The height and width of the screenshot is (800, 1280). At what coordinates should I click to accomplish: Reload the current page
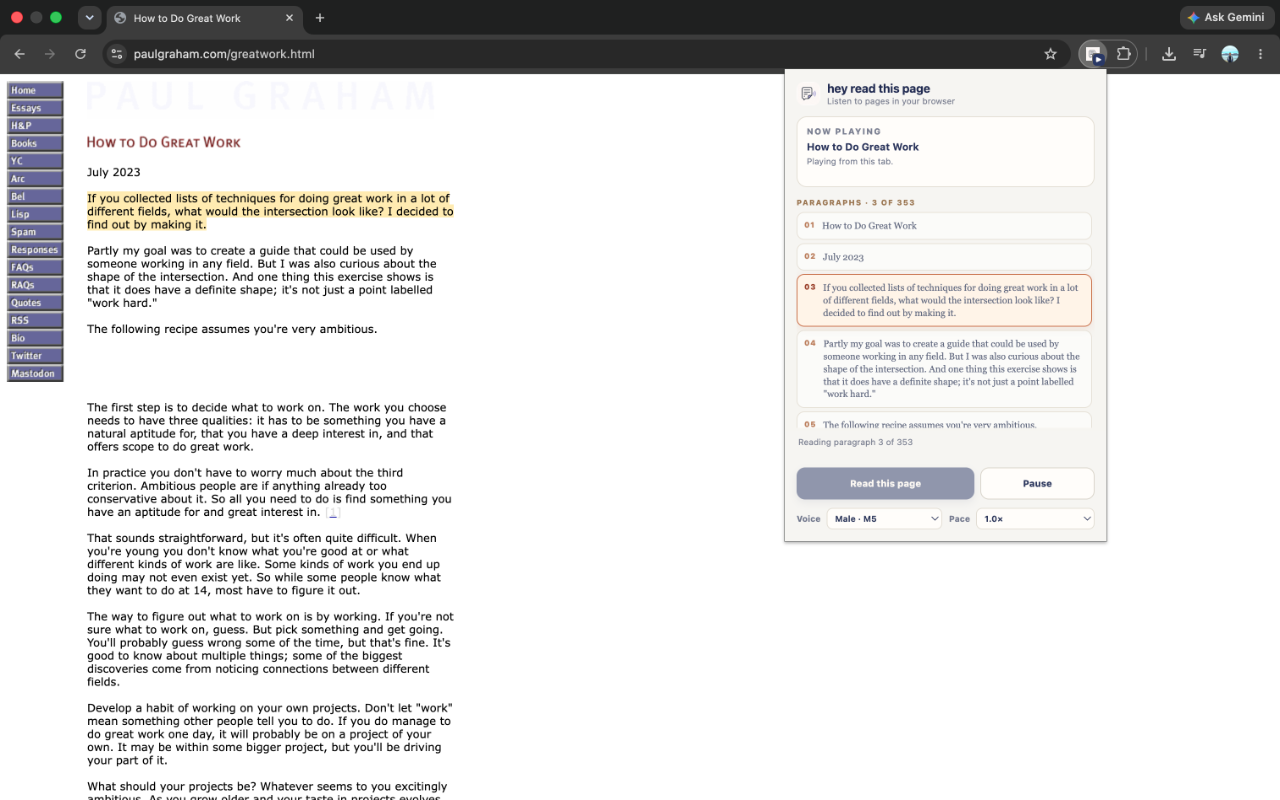pyautogui.click(x=80, y=54)
